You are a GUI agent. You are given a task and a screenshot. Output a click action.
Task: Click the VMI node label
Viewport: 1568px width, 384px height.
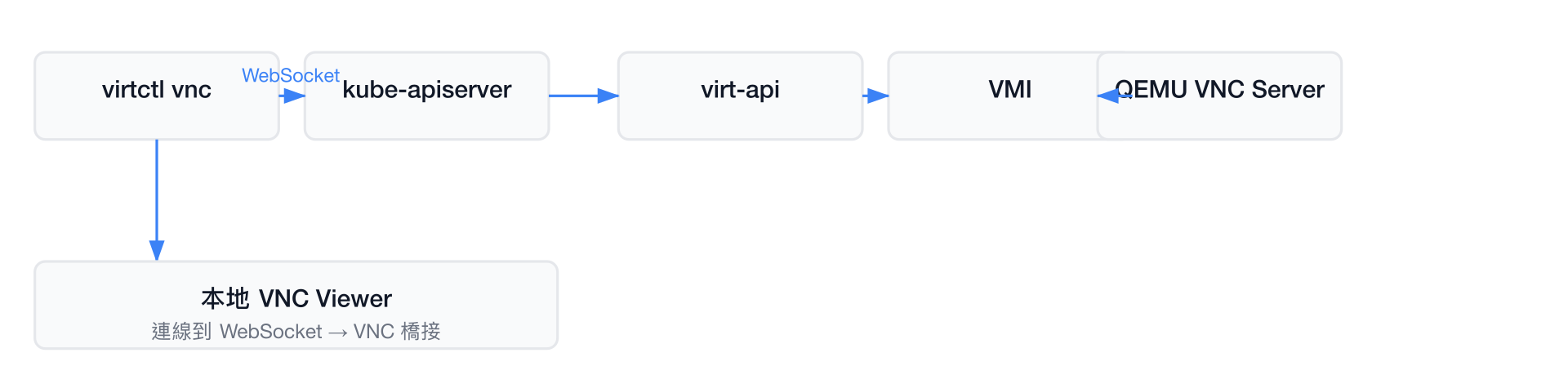coord(1010,89)
